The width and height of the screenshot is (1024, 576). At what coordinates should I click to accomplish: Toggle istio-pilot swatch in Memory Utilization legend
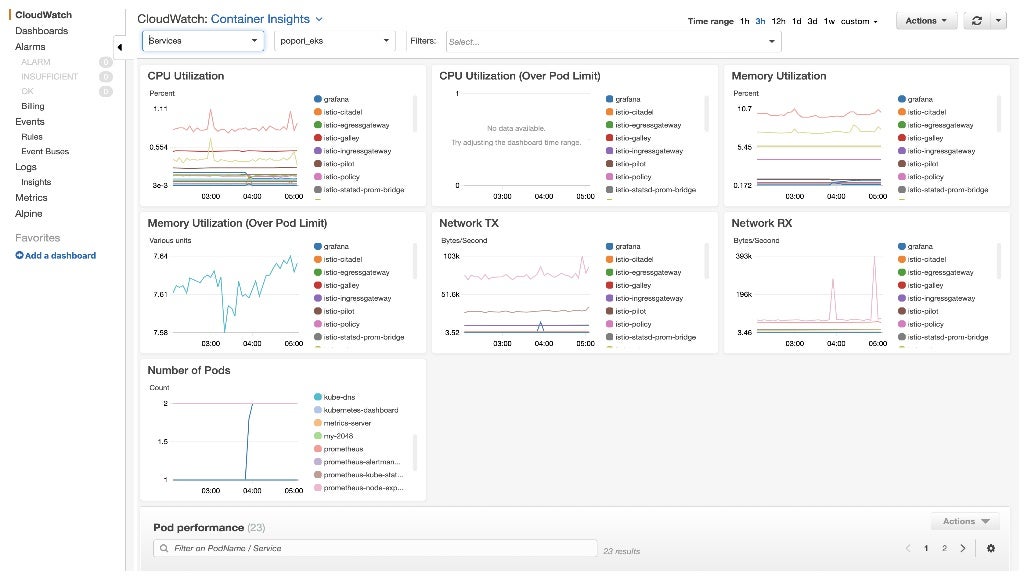(902, 164)
